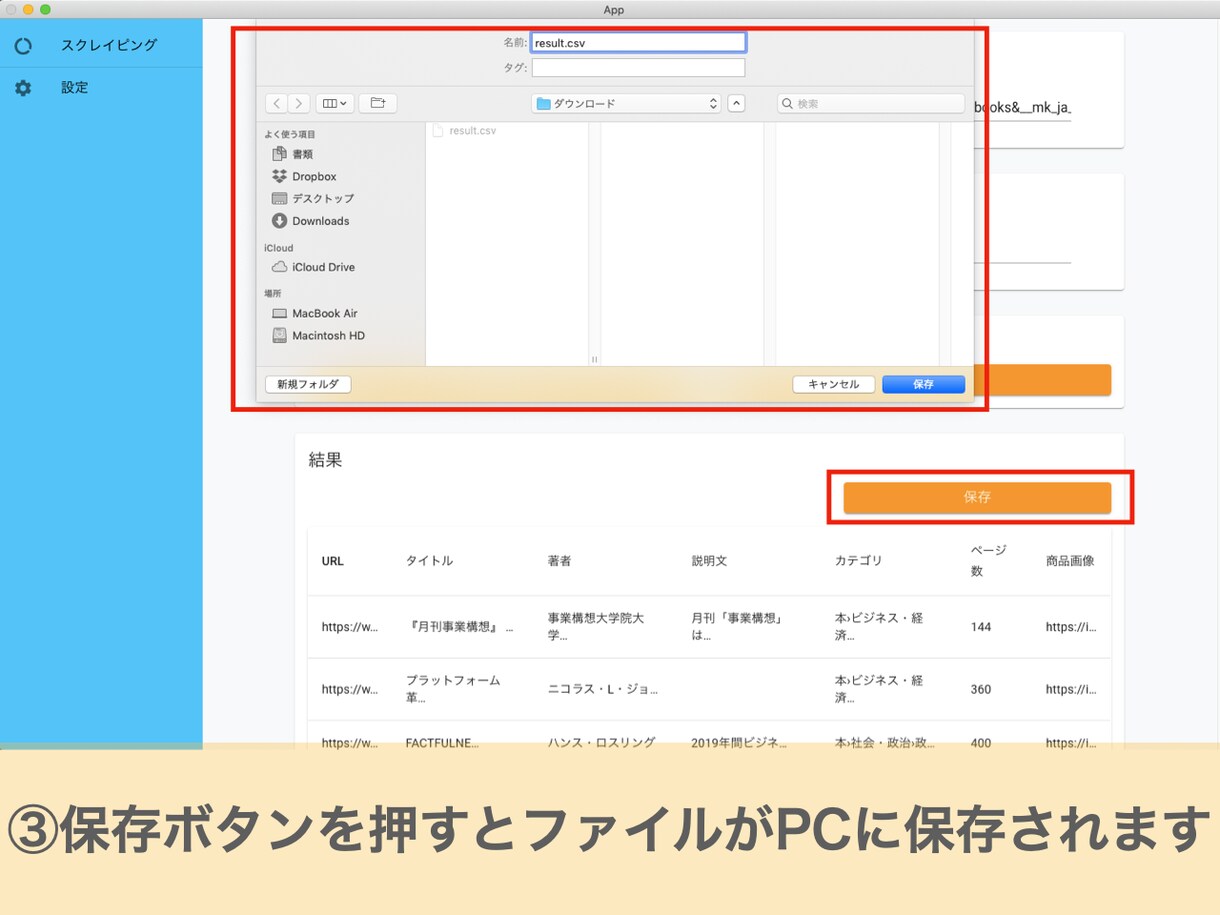The image size is (1220, 915).
Task: Click the 本›社会・政治›政 category cell
Action: [x=884, y=743]
